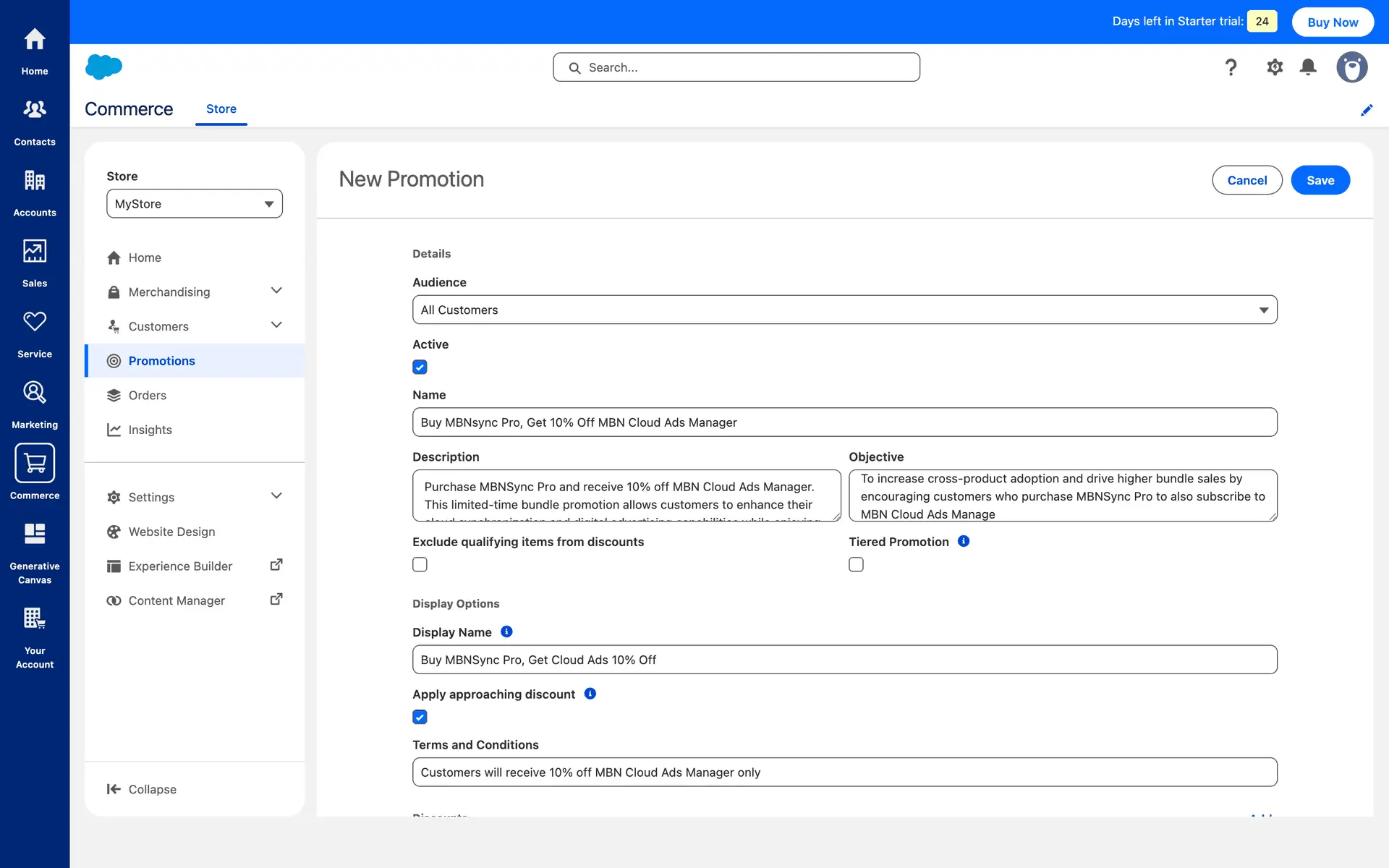Viewport: 1389px width, 868px height.
Task: Open user avatar profile menu
Action: click(x=1351, y=67)
